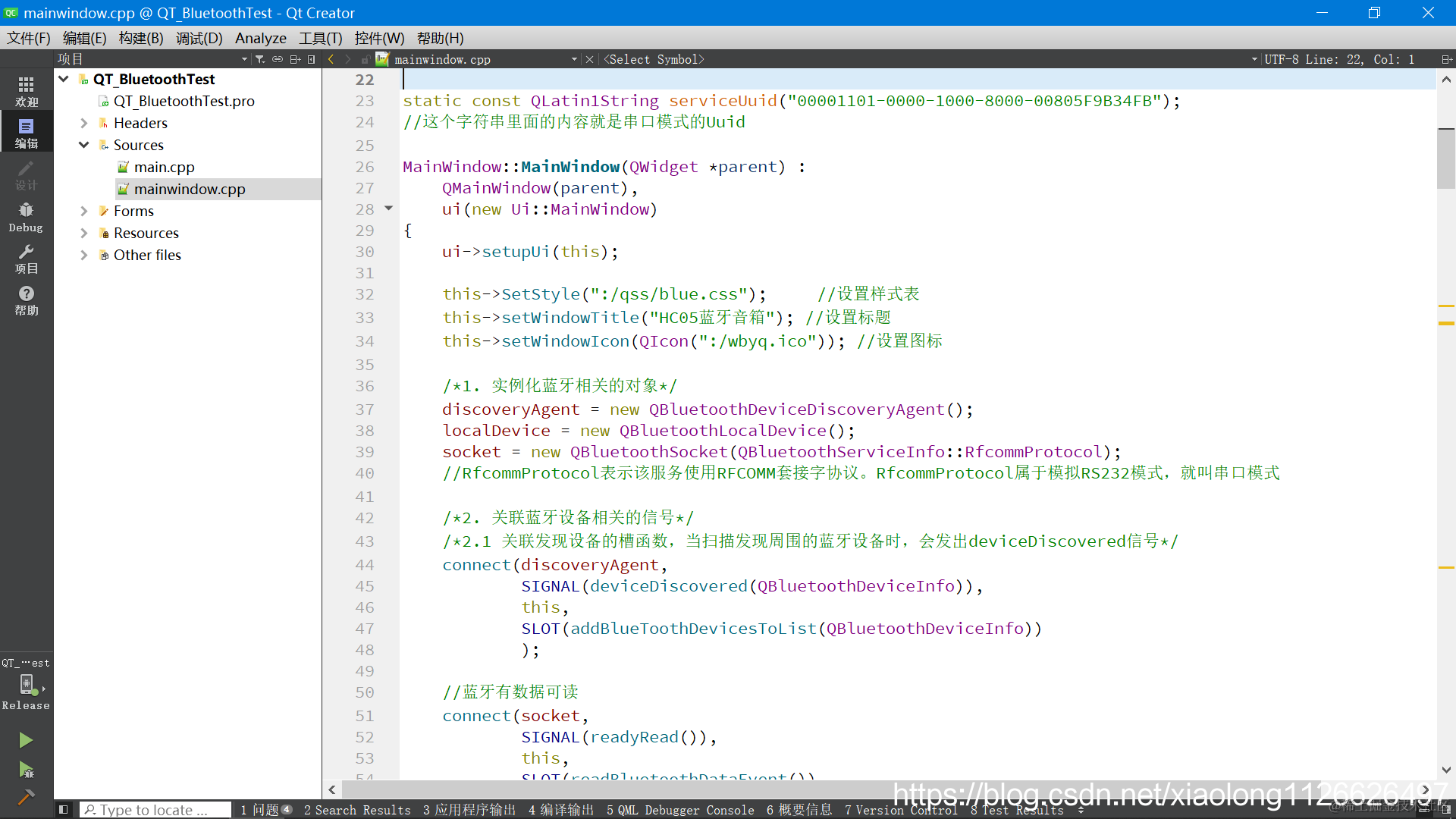Expand the Headers folder
The height and width of the screenshot is (819, 1456).
click(84, 123)
